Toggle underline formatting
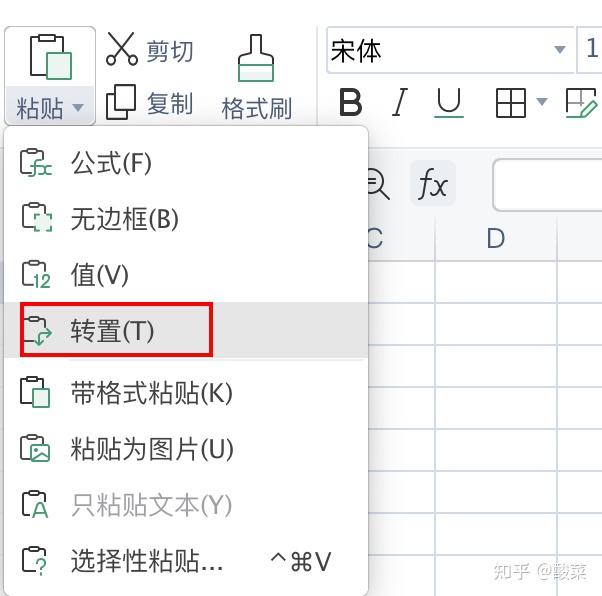602x596 pixels. (x=449, y=102)
